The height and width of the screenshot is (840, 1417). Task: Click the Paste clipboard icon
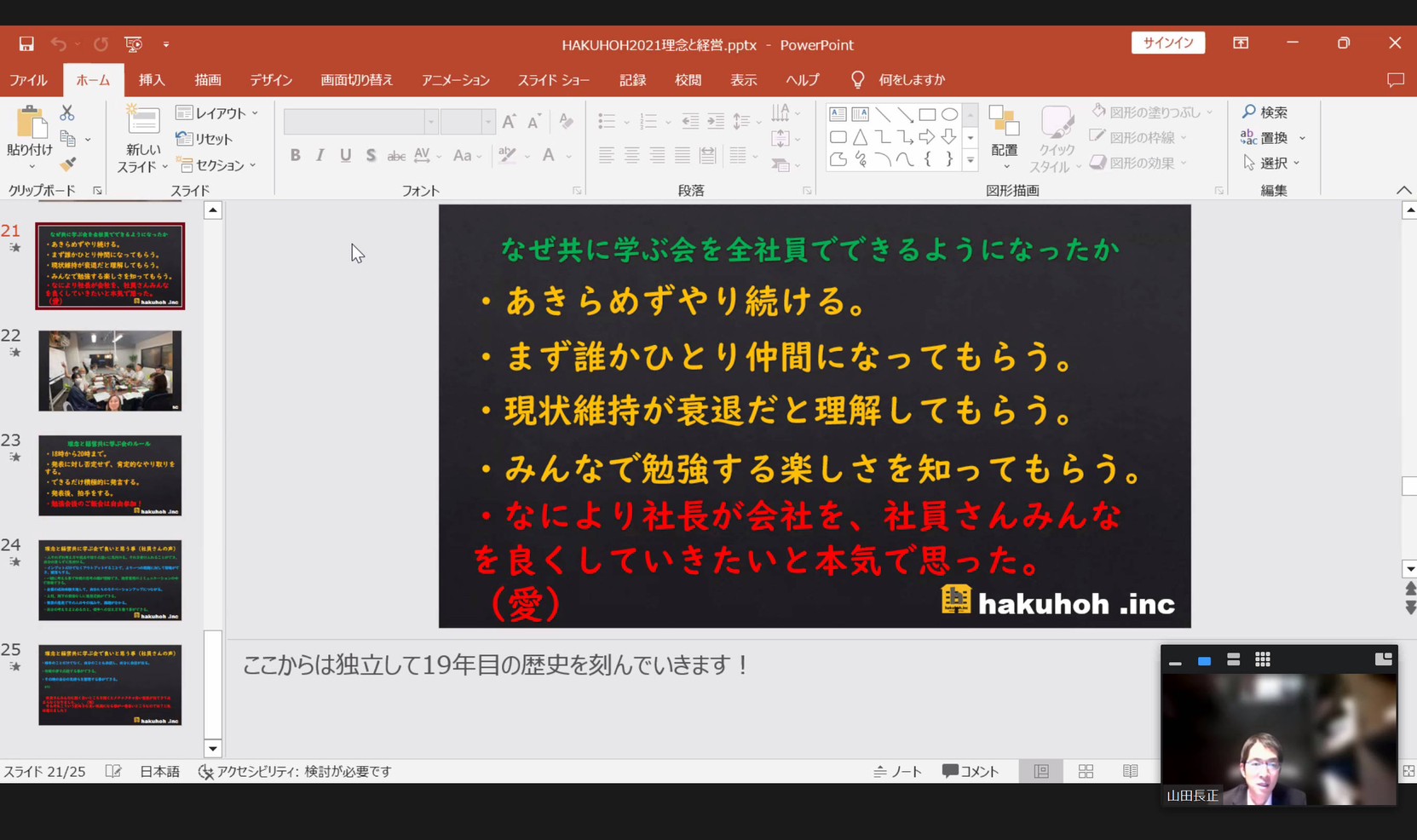pos(31,122)
